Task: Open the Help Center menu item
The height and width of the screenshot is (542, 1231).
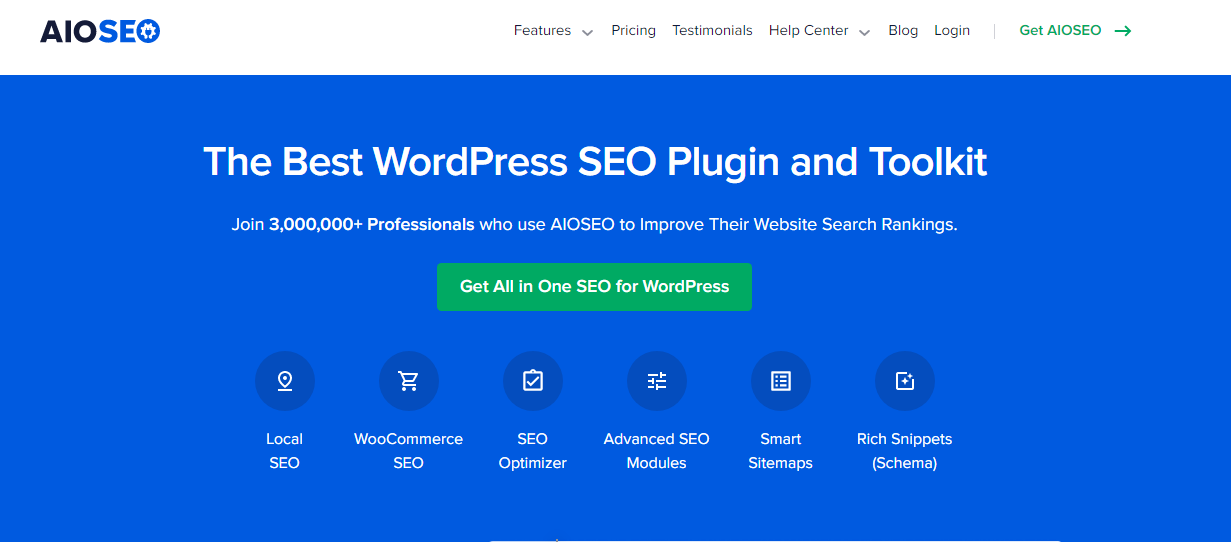Action: tap(808, 30)
